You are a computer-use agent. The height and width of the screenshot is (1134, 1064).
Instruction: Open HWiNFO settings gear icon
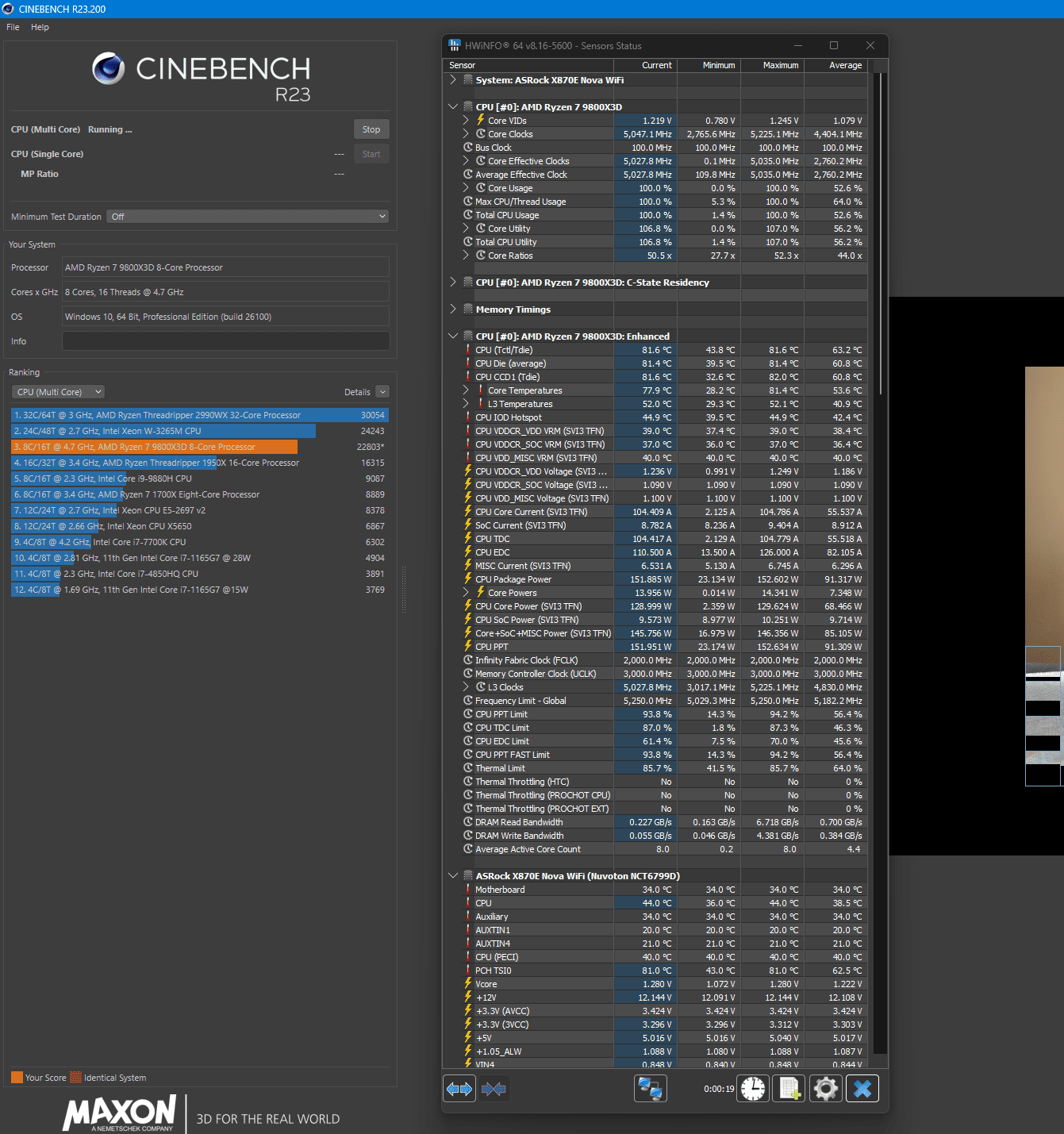[826, 1089]
